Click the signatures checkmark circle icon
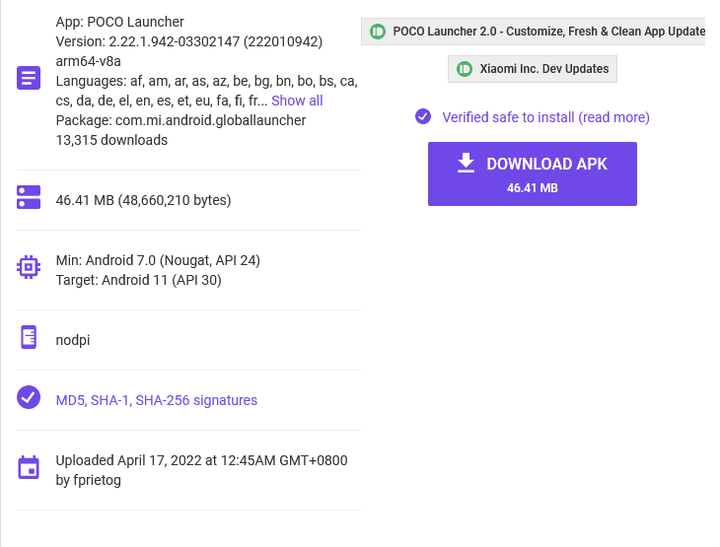 click(x=28, y=397)
